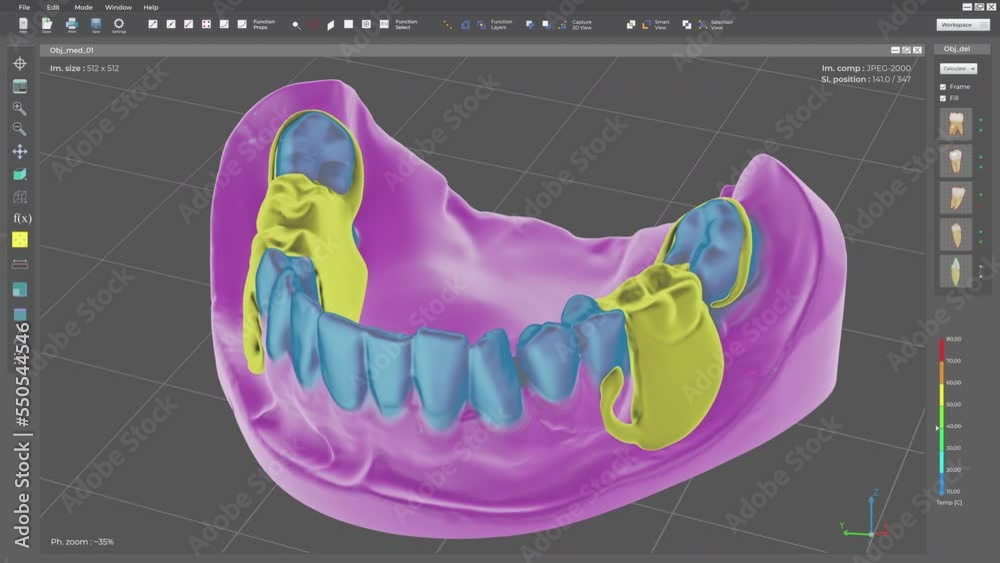
Task: Open the Window menu
Action: click(x=118, y=8)
